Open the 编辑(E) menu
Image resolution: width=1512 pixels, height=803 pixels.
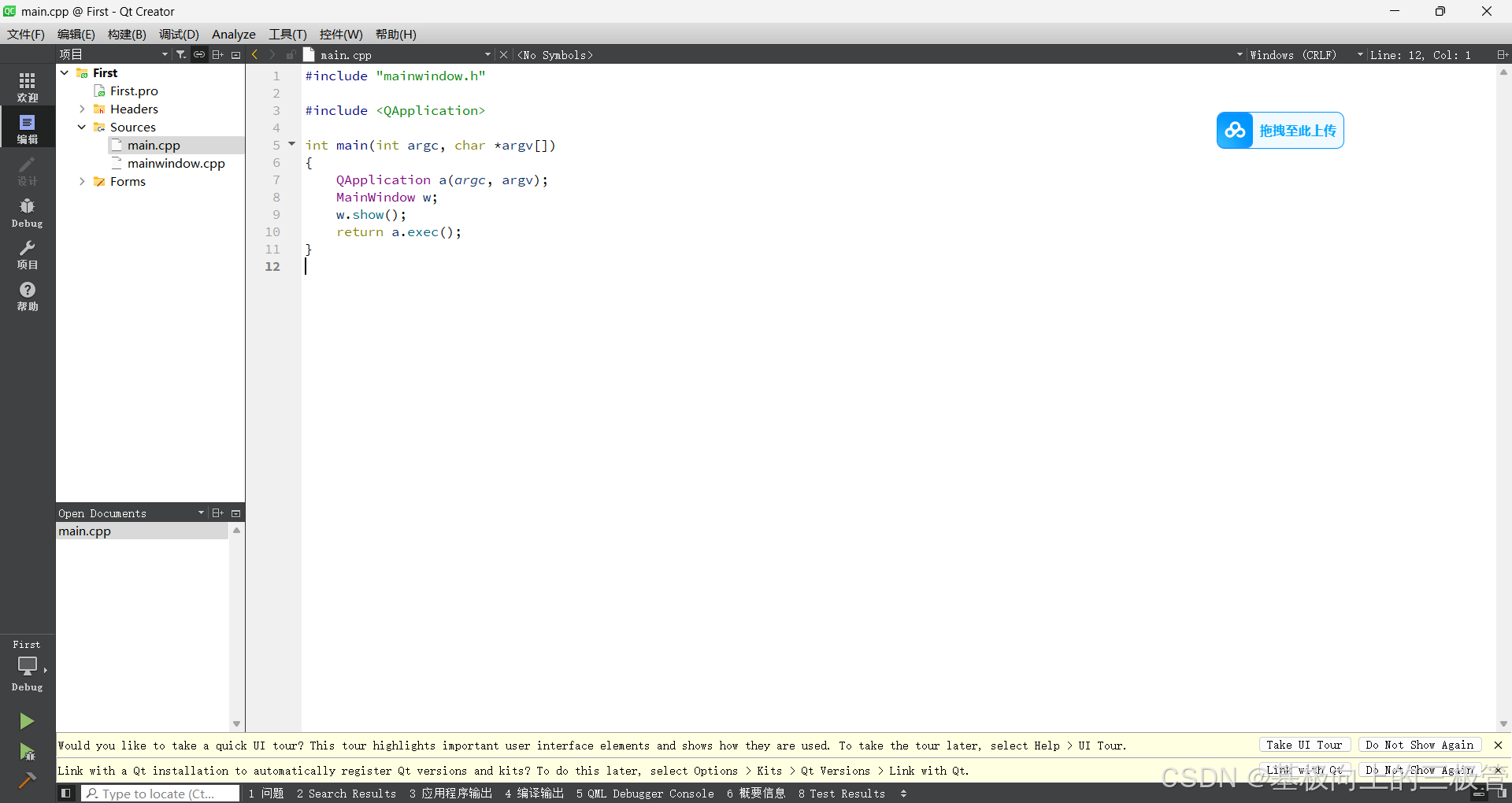(x=76, y=34)
